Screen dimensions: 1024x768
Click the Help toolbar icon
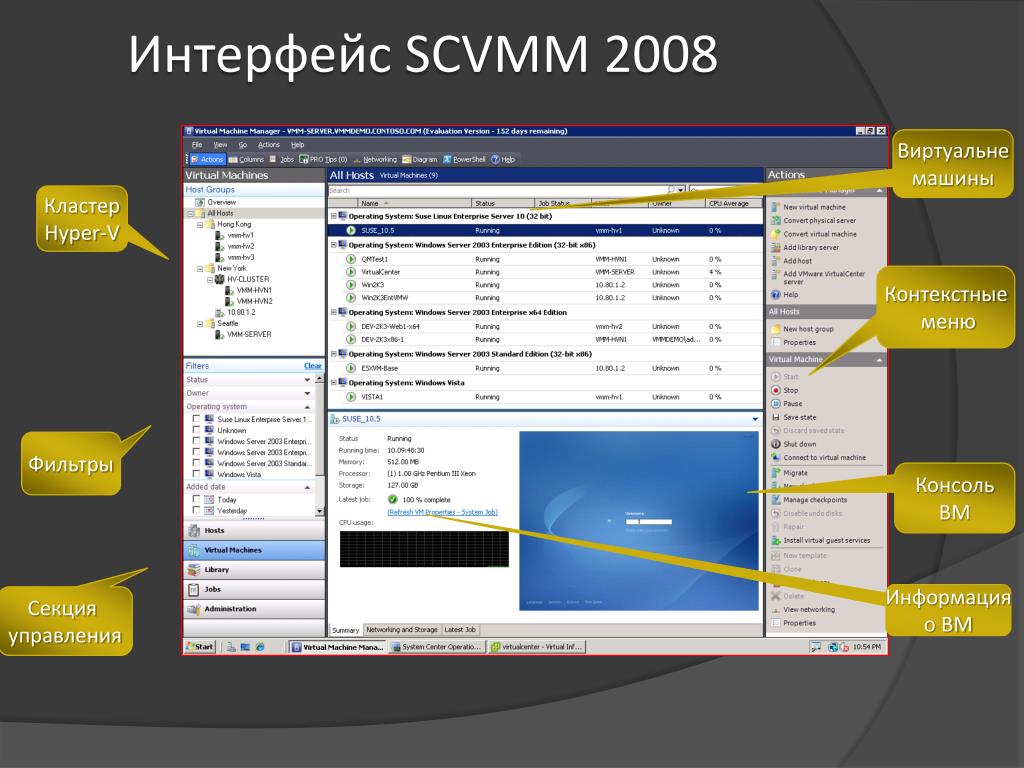tap(503, 159)
